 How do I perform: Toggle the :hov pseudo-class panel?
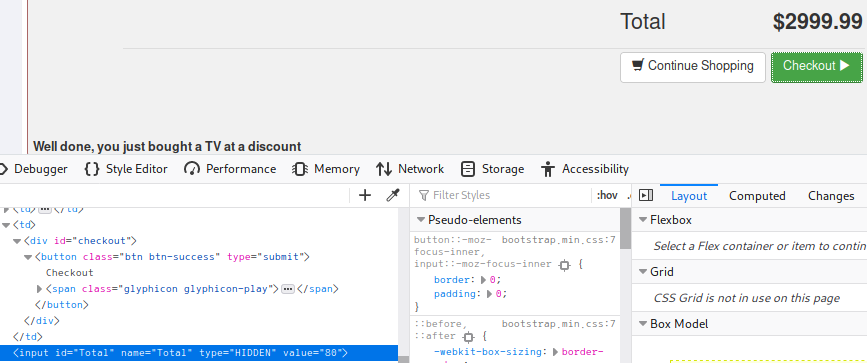pos(607,195)
